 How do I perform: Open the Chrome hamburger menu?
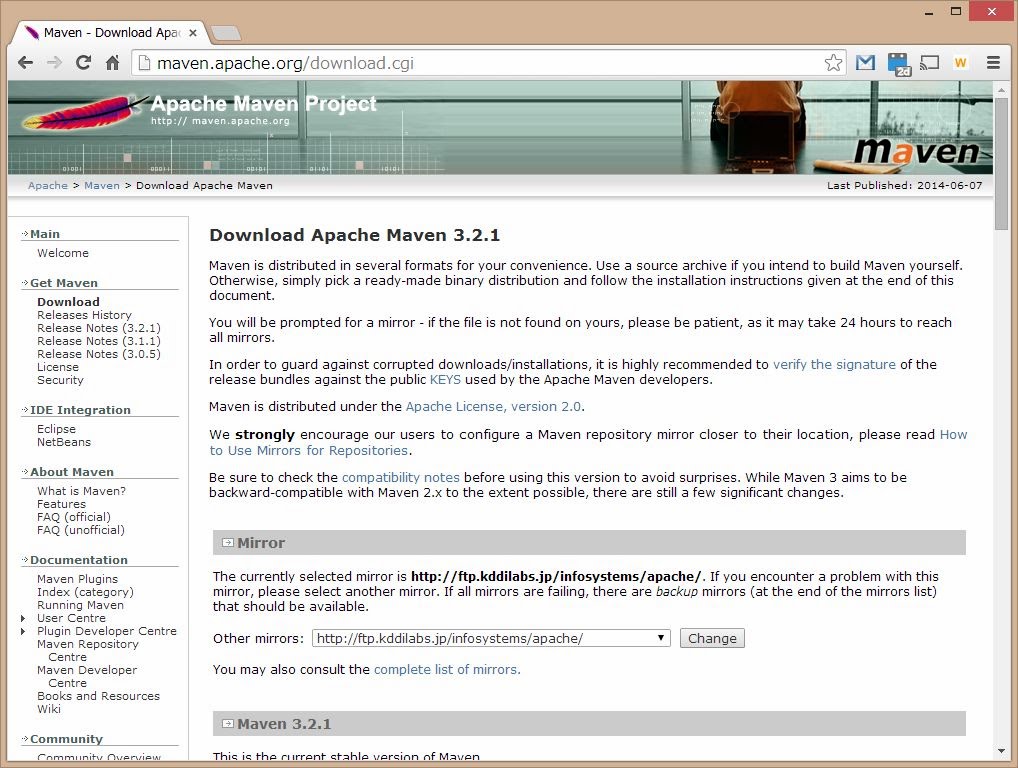(993, 63)
